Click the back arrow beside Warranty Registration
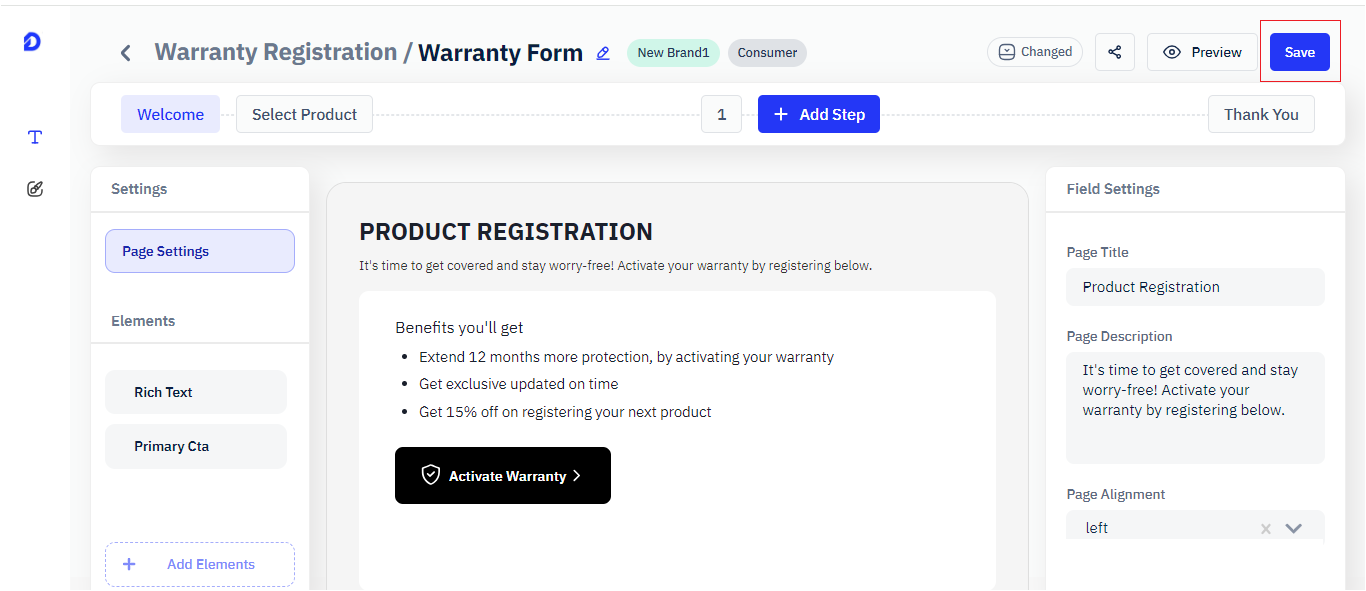The height and width of the screenshot is (591, 1366). [x=126, y=53]
